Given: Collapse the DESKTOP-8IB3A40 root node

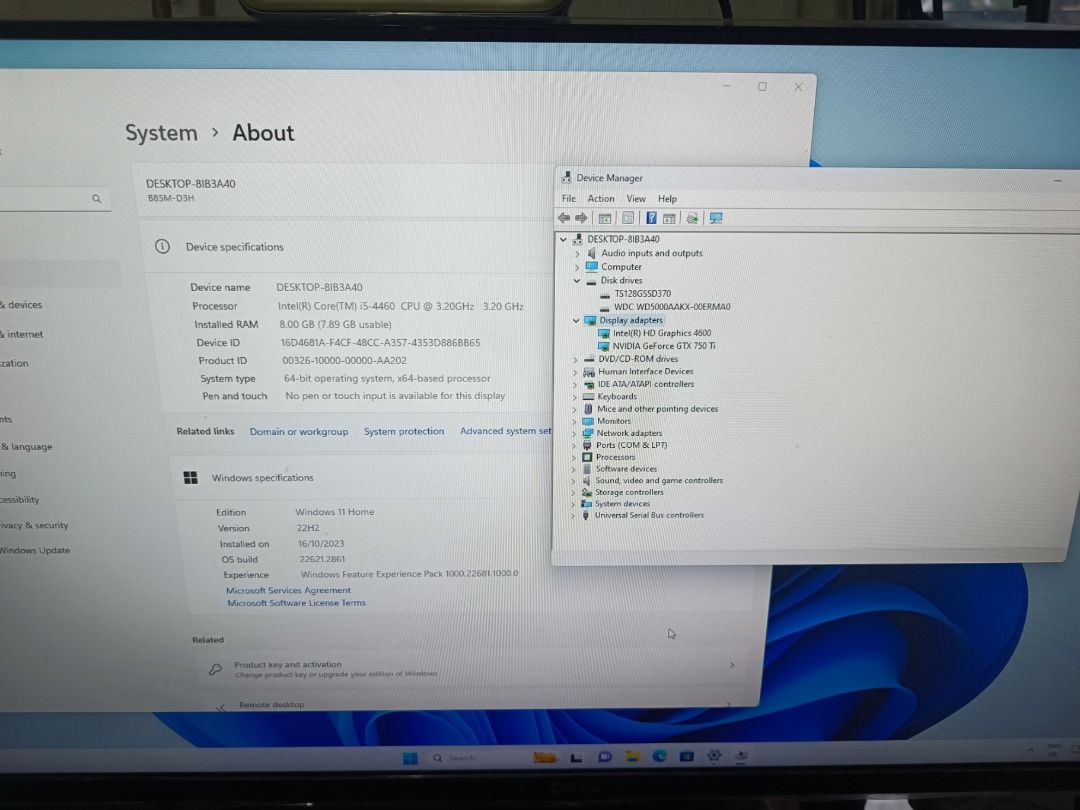Looking at the screenshot, I should pos(563,239).
